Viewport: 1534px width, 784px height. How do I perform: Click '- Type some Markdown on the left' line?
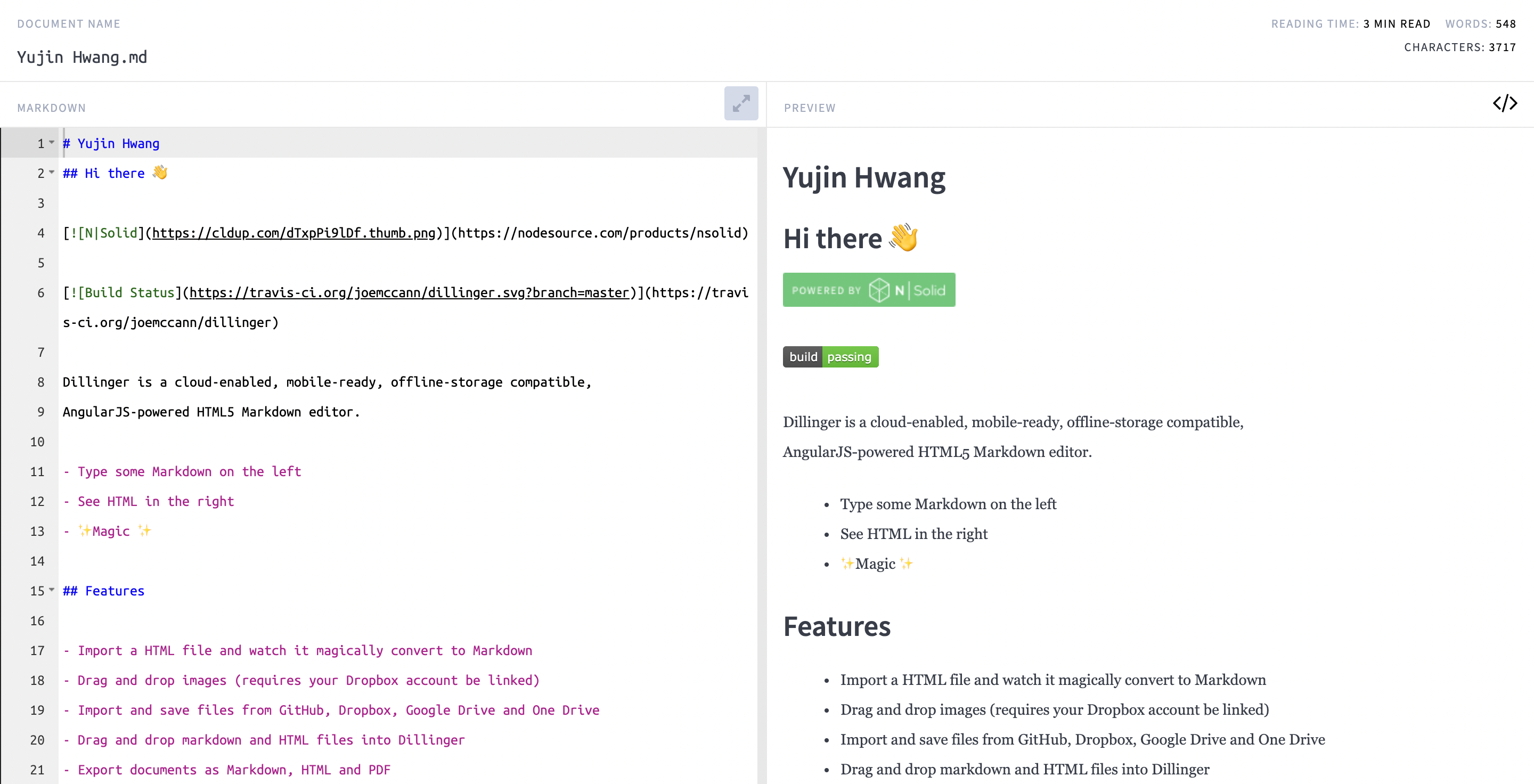tap(182, 471)
